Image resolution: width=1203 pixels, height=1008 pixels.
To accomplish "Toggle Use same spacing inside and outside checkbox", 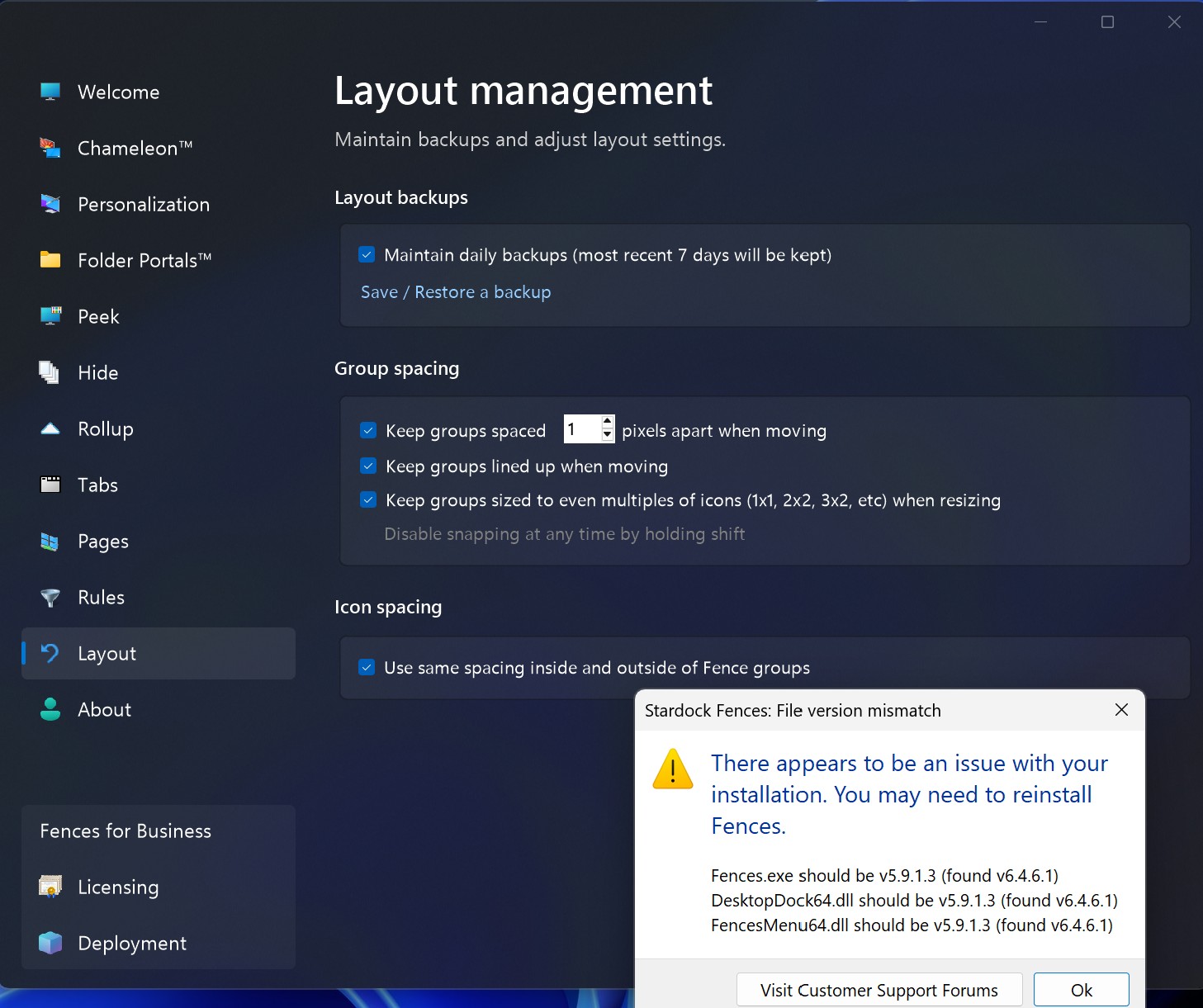I will point(367,667).
